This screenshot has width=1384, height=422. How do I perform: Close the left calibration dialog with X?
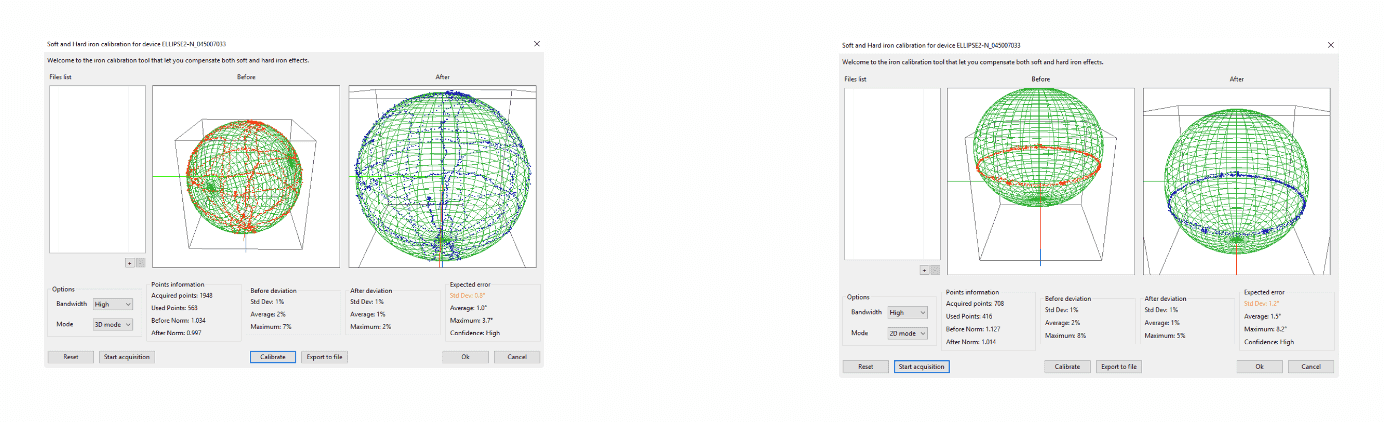click(x=537, y=44)
